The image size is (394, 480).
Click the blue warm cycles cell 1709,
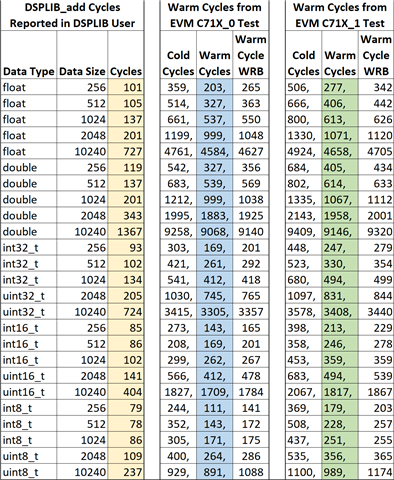coord(215,392)
